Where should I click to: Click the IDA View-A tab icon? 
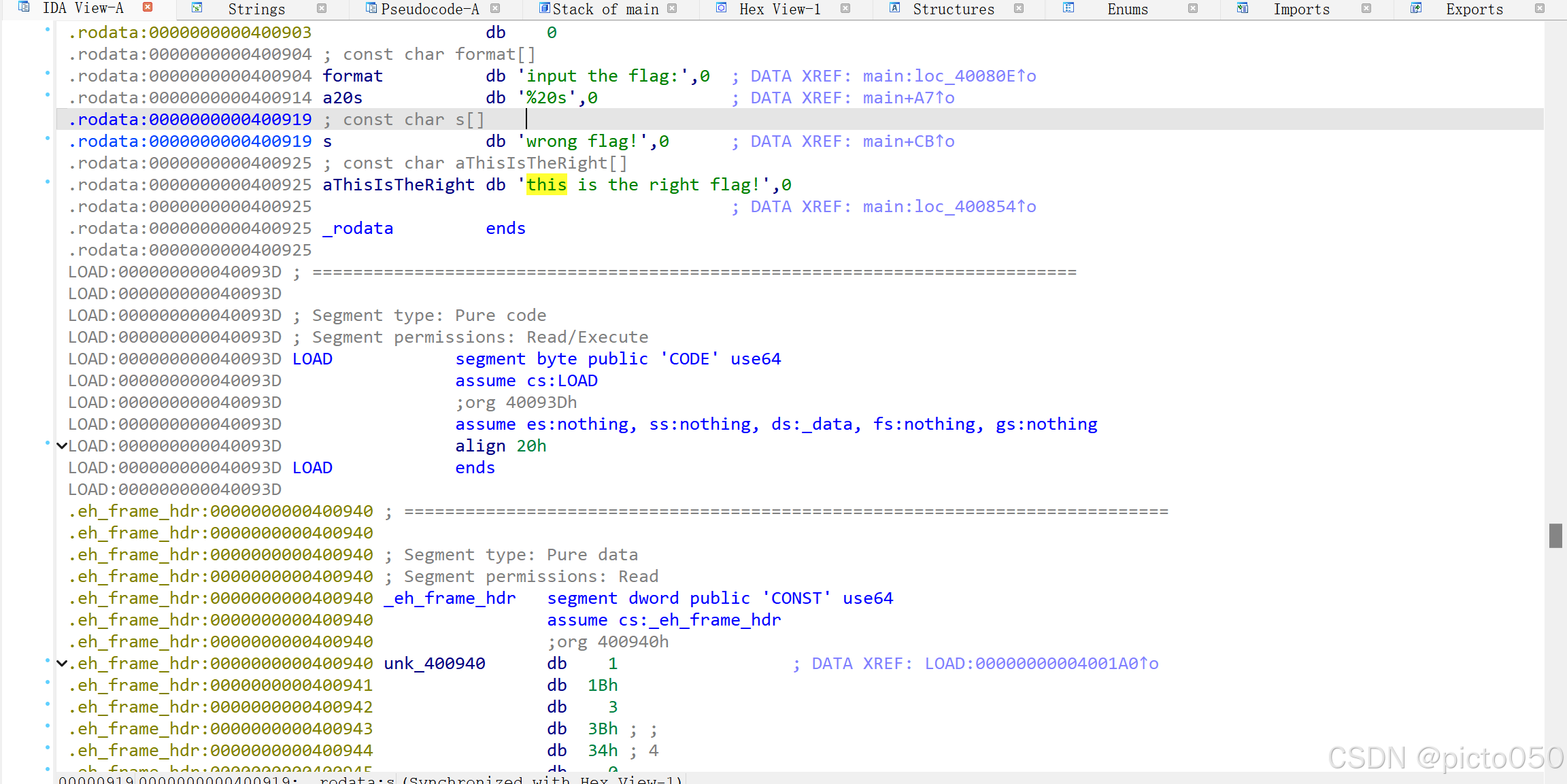click(24, 8)
